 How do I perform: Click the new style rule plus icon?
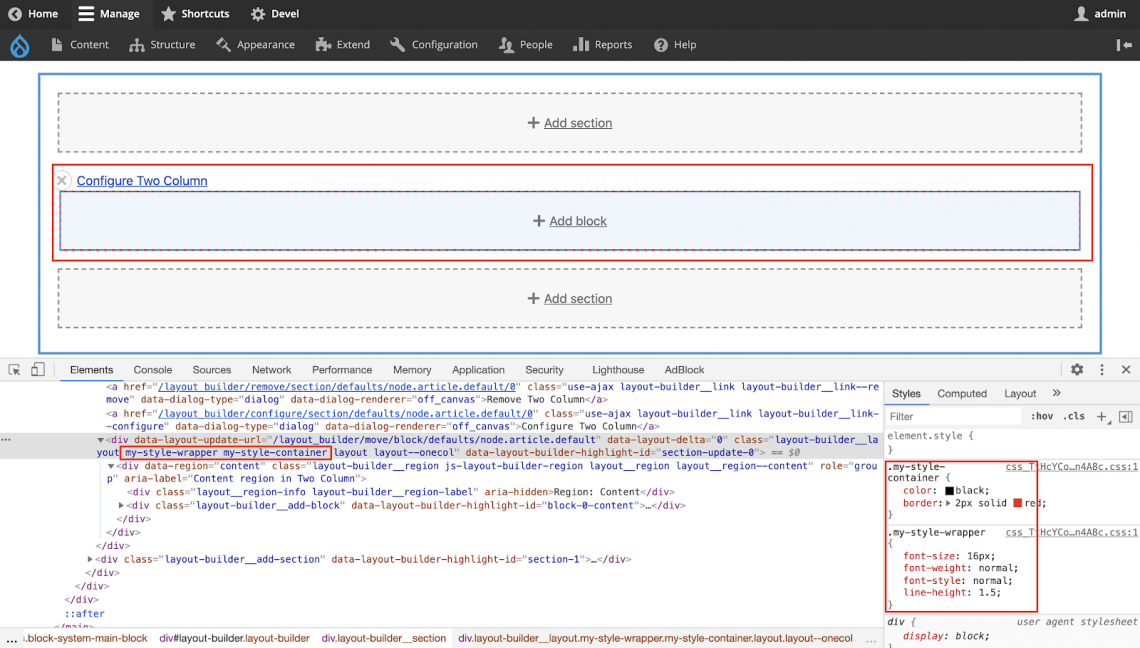coord(1101,417)
